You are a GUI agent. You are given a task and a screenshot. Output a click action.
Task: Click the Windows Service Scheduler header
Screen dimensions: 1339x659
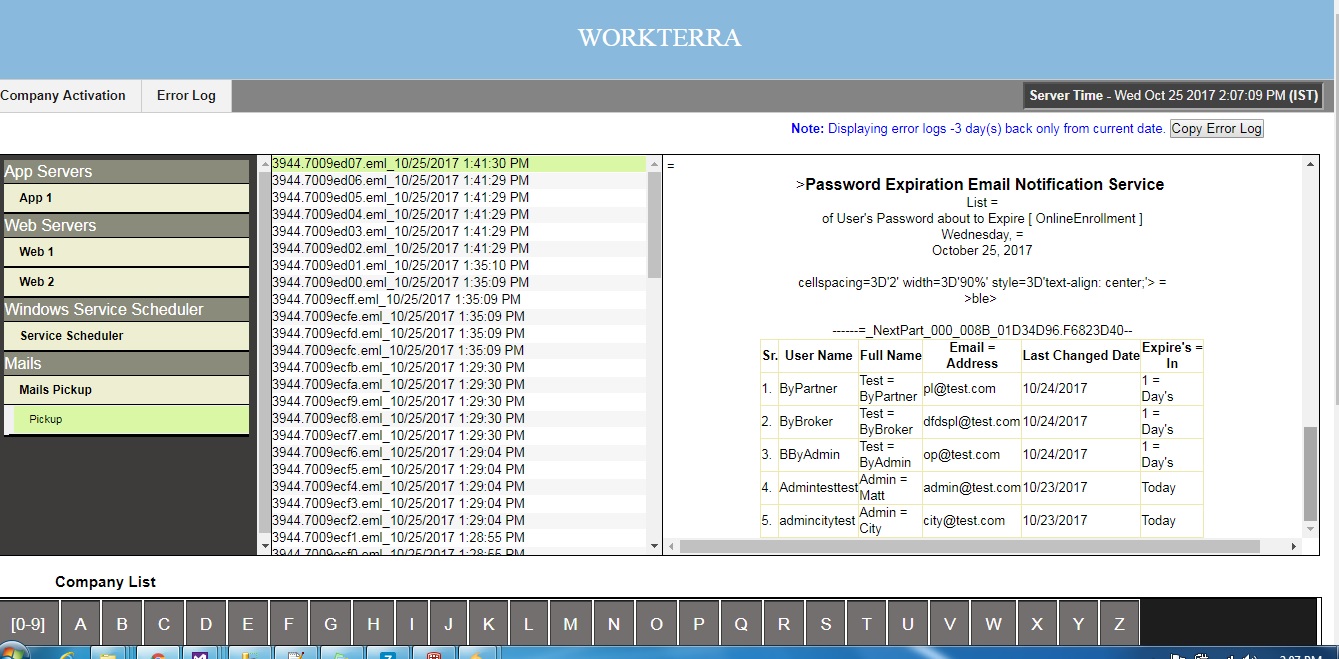(x=125, y=310)
